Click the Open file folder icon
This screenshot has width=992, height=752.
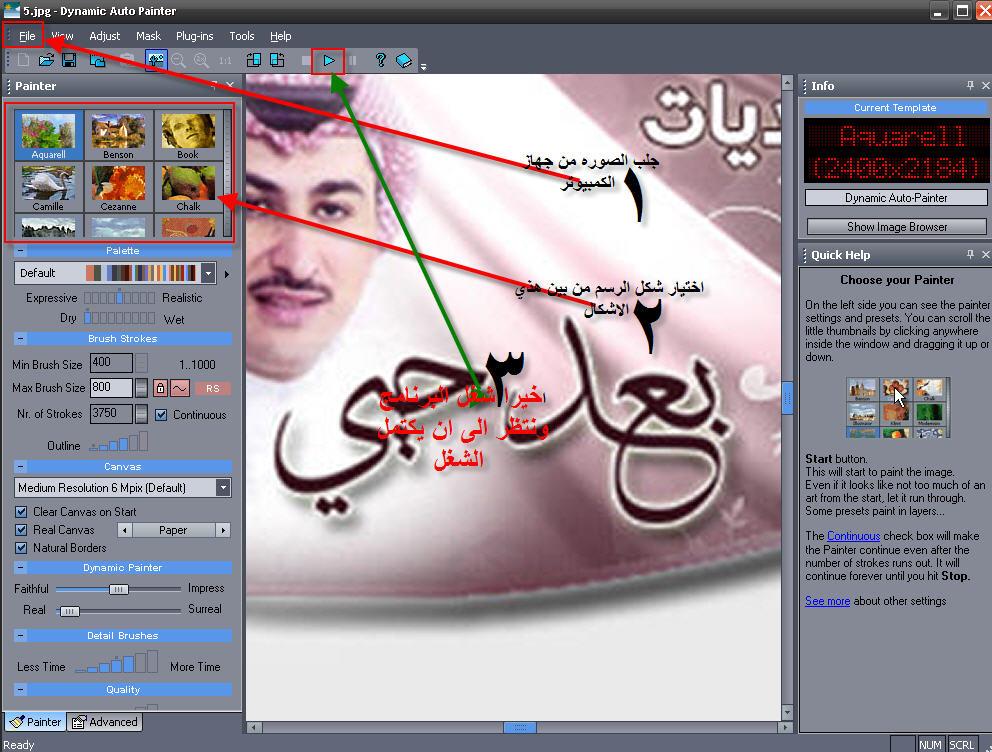click(x=46, y=61)
